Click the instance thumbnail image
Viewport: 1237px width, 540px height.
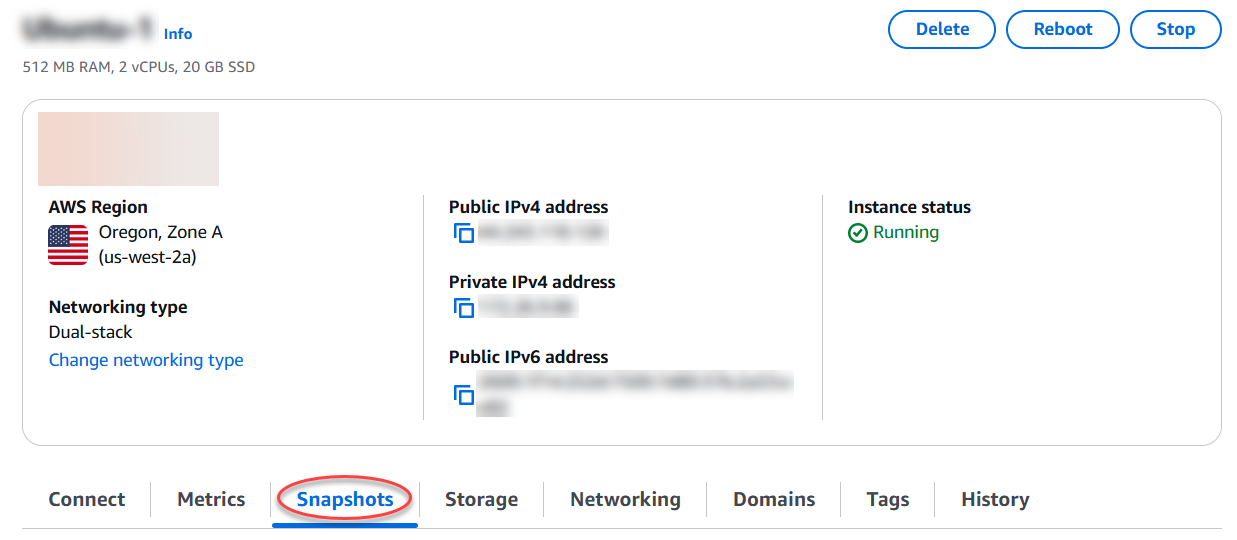click(x=128, y=149)
